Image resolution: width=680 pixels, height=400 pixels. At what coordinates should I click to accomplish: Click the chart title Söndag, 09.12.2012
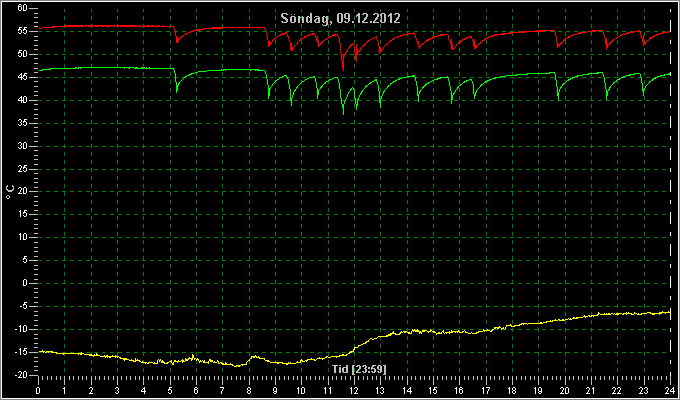340,18
